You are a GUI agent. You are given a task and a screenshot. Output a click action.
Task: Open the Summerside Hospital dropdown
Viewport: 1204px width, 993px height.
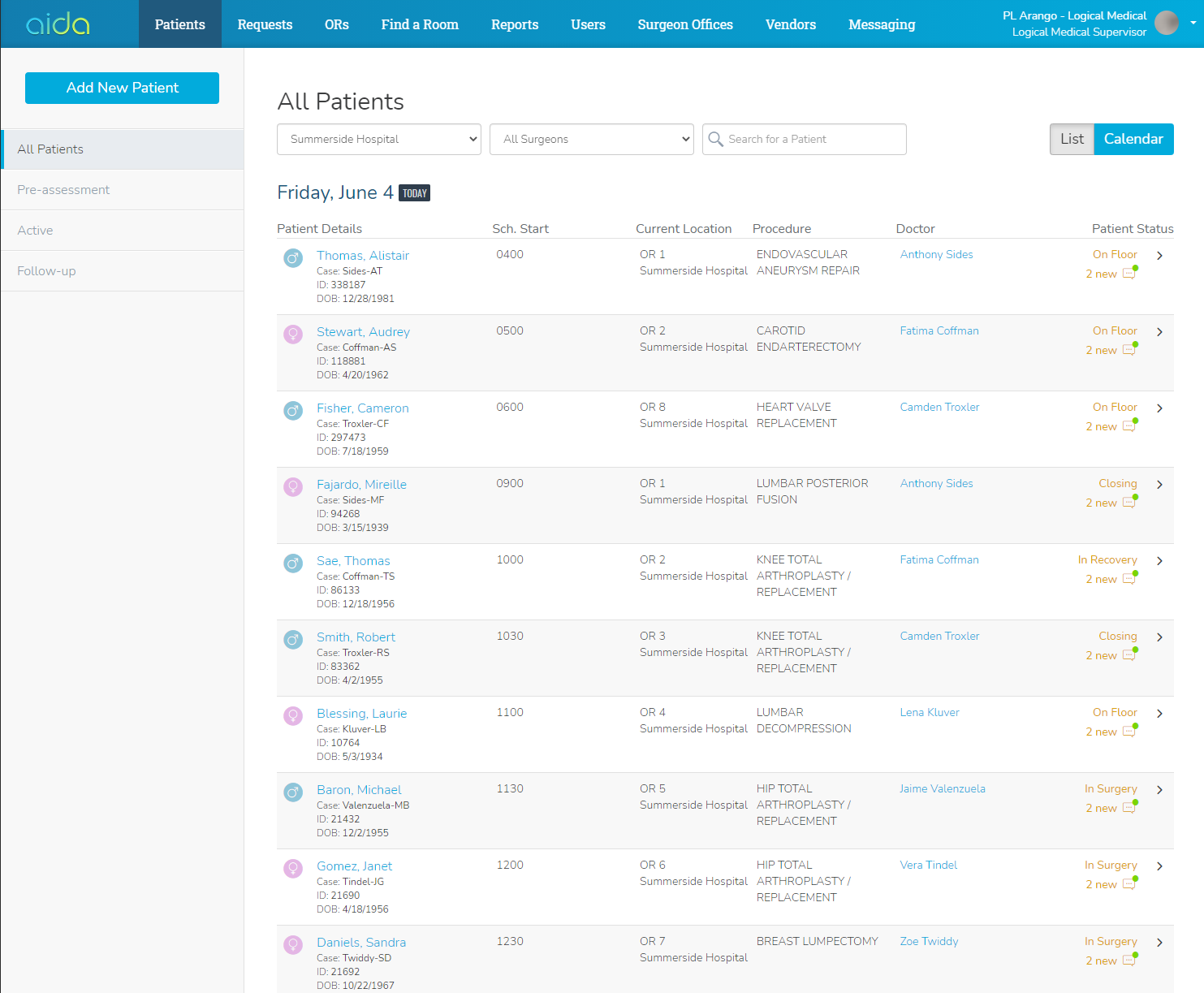379,139
